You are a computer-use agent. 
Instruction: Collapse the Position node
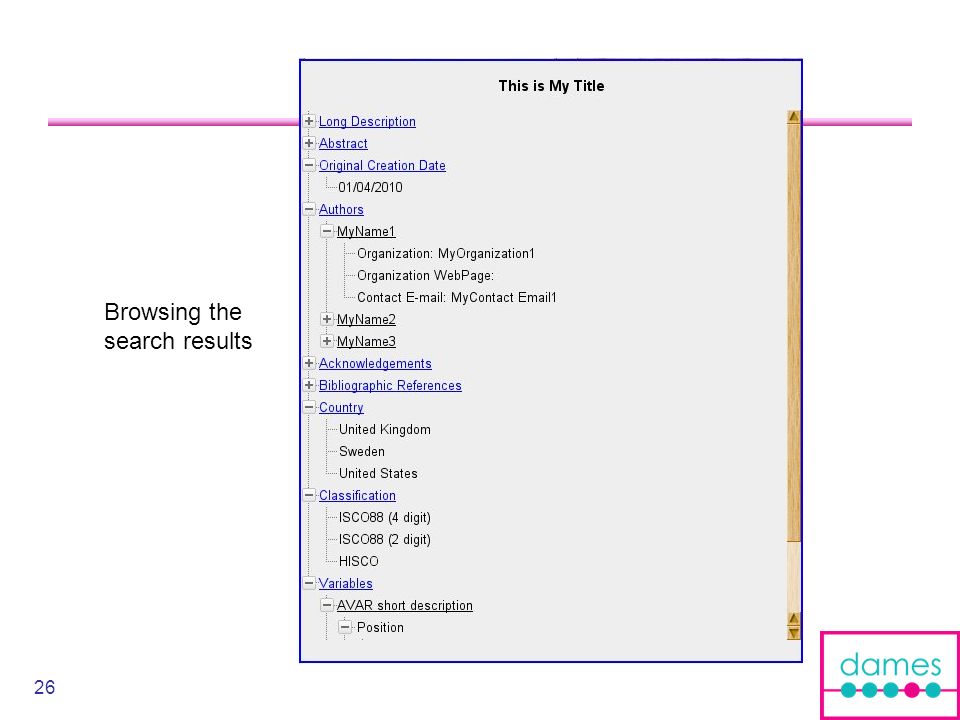346,628
